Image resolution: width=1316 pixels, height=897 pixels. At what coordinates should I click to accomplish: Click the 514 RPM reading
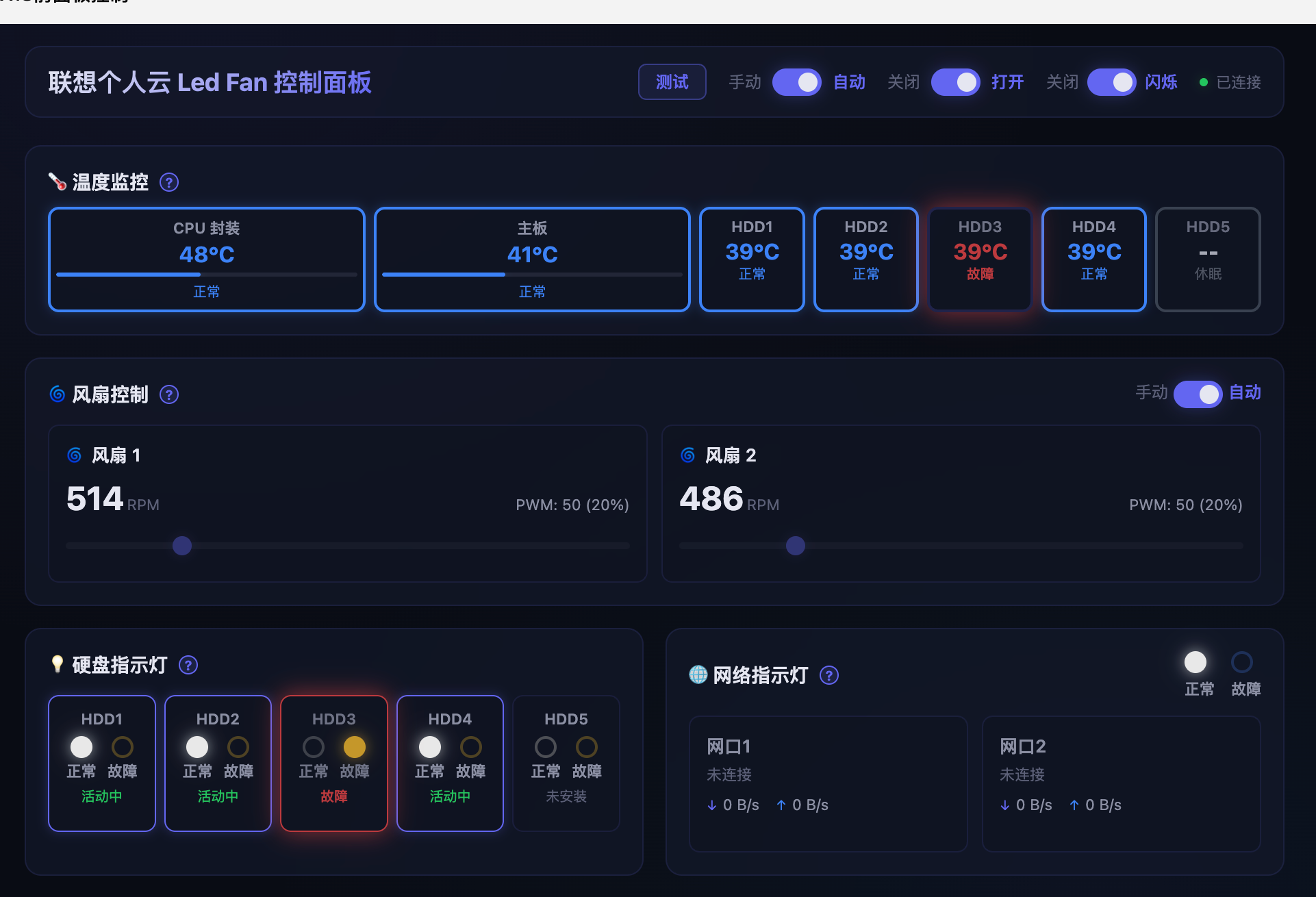(x=113, y=499)
